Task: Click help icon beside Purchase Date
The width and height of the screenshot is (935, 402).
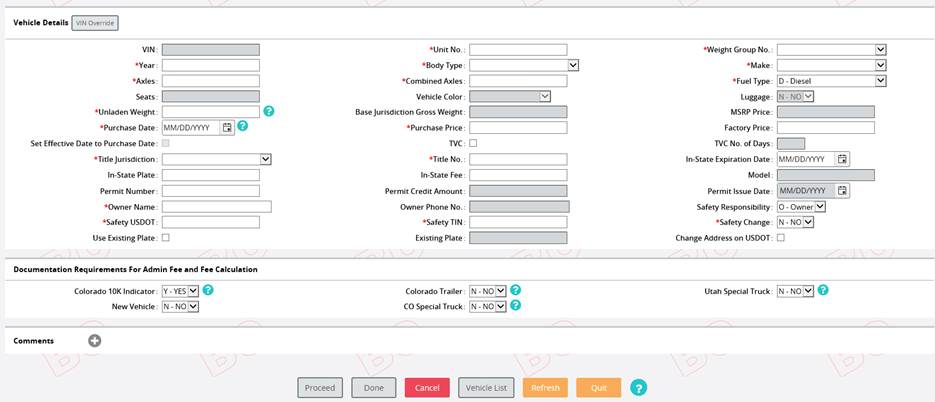Action: (243, 128)
